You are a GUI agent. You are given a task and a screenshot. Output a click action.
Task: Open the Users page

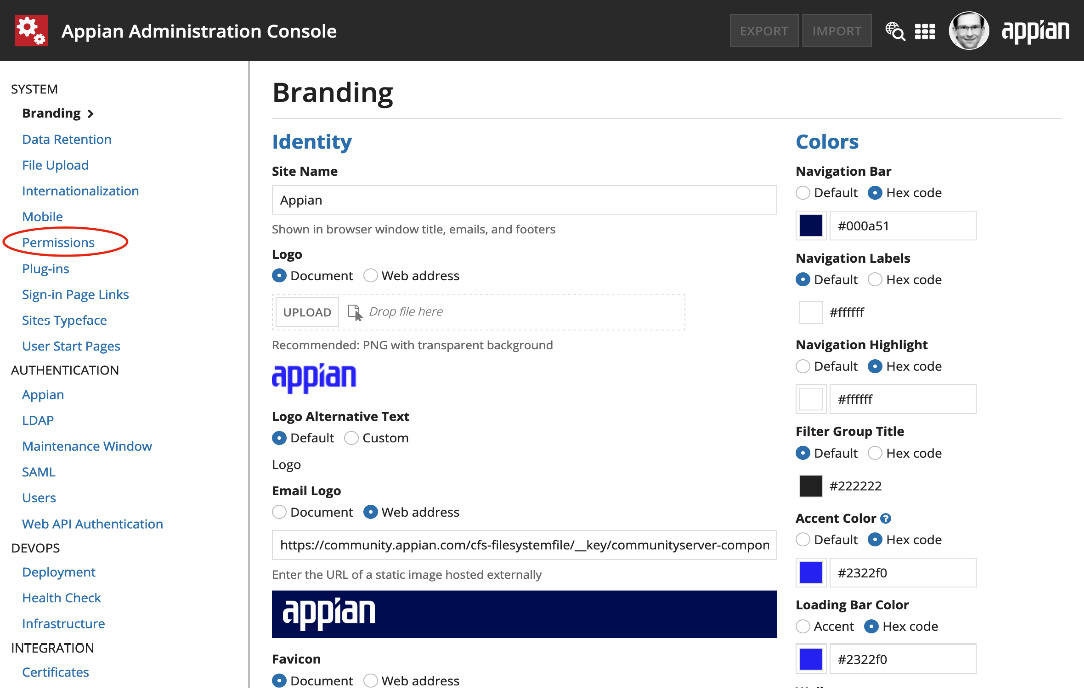click(x=39, y=498)
